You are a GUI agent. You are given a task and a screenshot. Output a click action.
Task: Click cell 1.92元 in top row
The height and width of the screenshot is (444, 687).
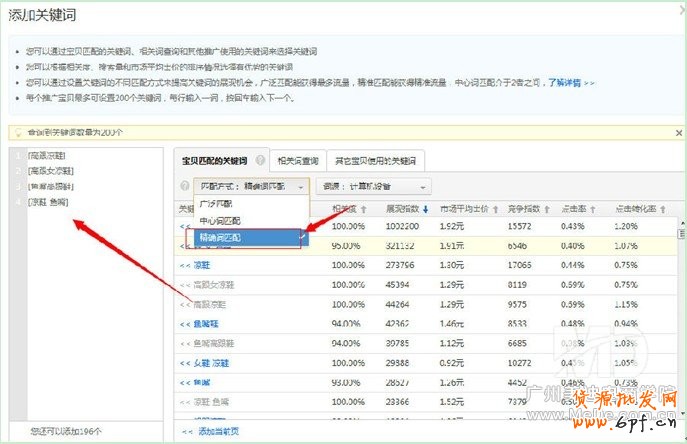coord(452,226)
